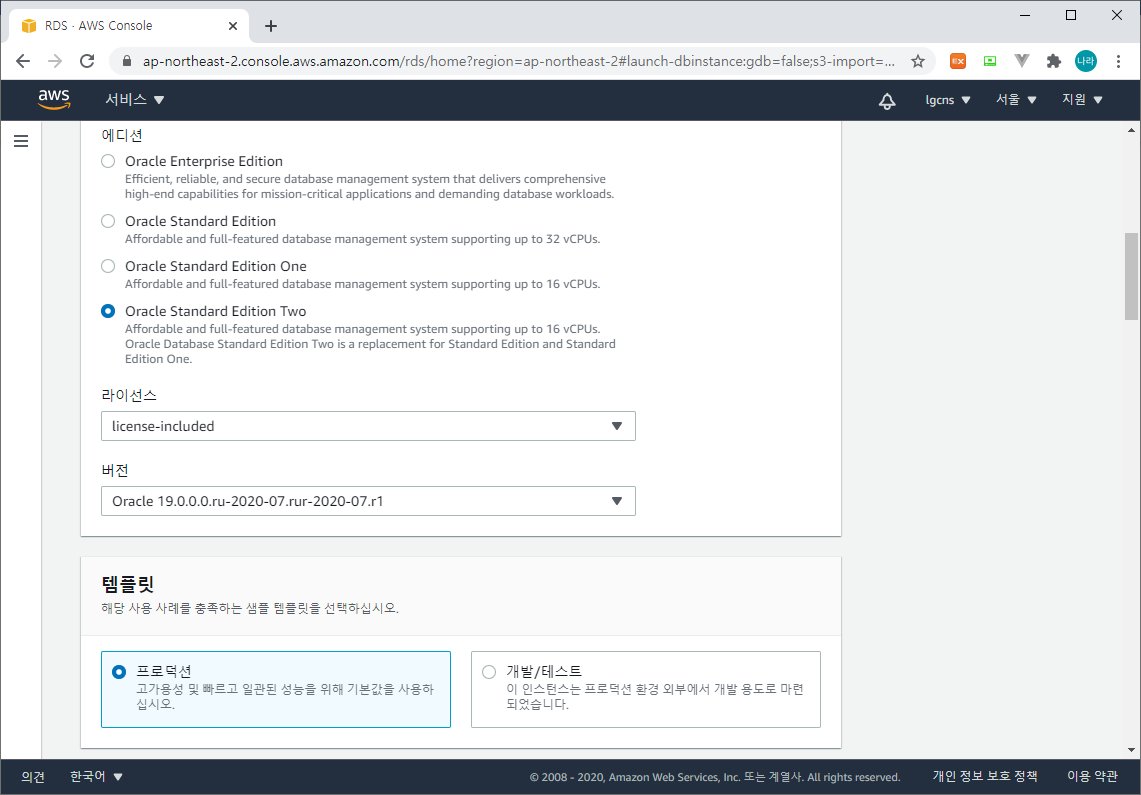
Task: Click the 템플릿 section heading
Action: tap(128, 584)
